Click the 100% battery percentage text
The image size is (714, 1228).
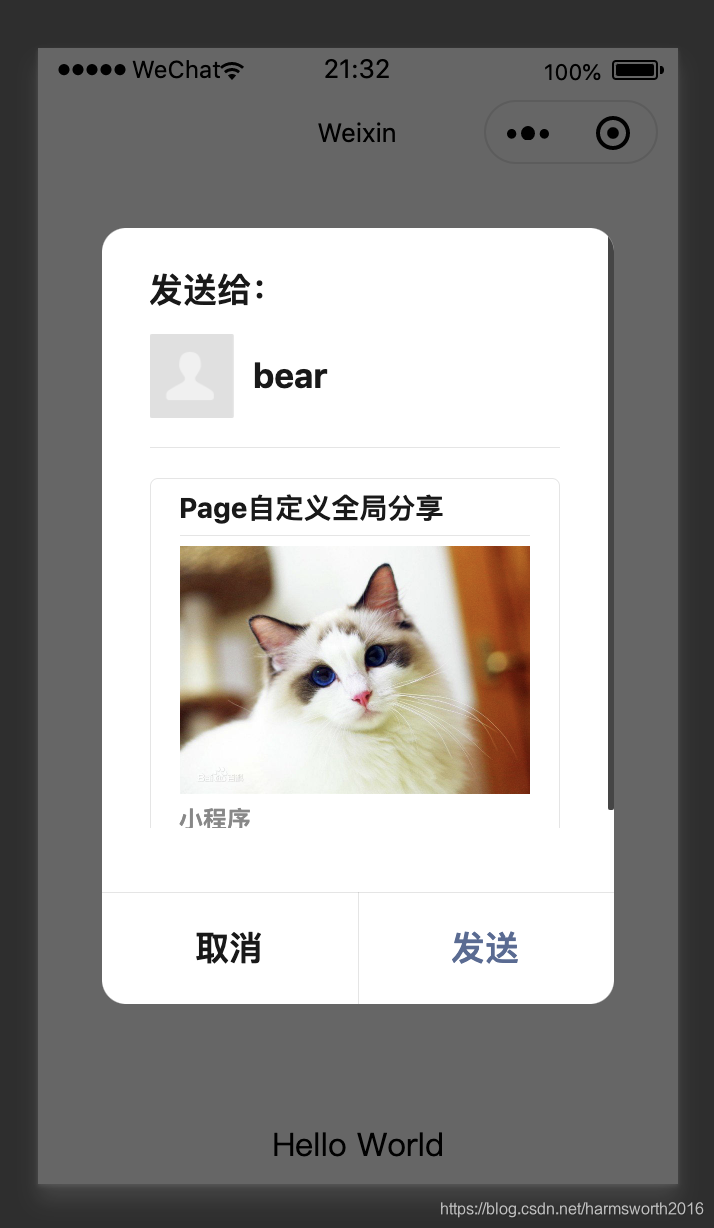pyautogui.click(x=572, y=72)
